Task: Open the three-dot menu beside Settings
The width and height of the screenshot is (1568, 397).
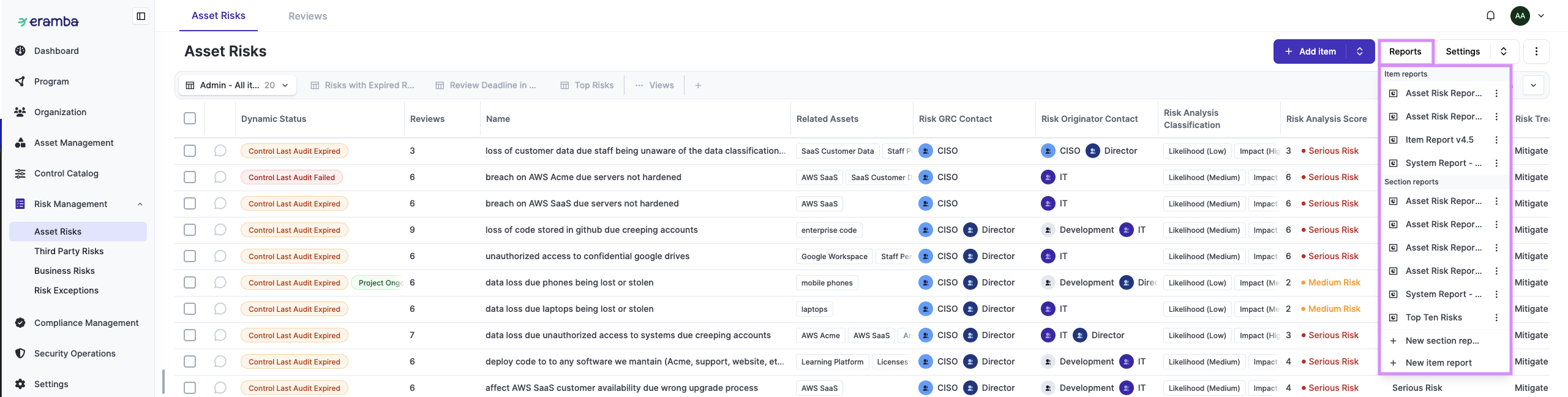Action: (1536, 51)
